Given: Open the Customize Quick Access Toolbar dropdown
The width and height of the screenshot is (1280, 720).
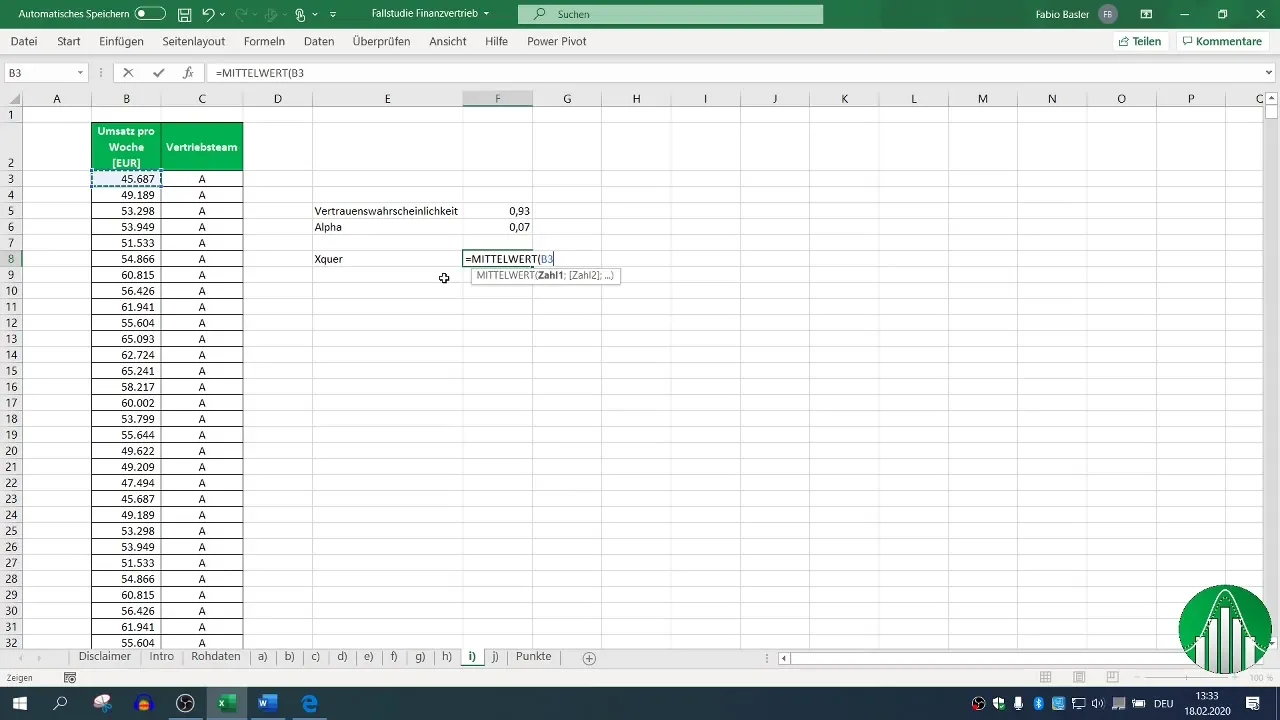Looking at the screenshot, I should tap(333, 14).
